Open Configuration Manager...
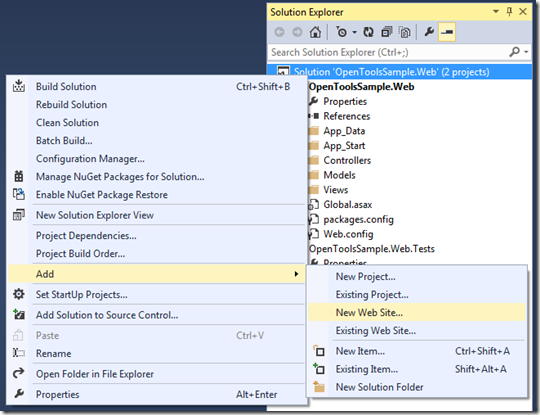This screenshot has height=415, width=540. click(156, 158)
